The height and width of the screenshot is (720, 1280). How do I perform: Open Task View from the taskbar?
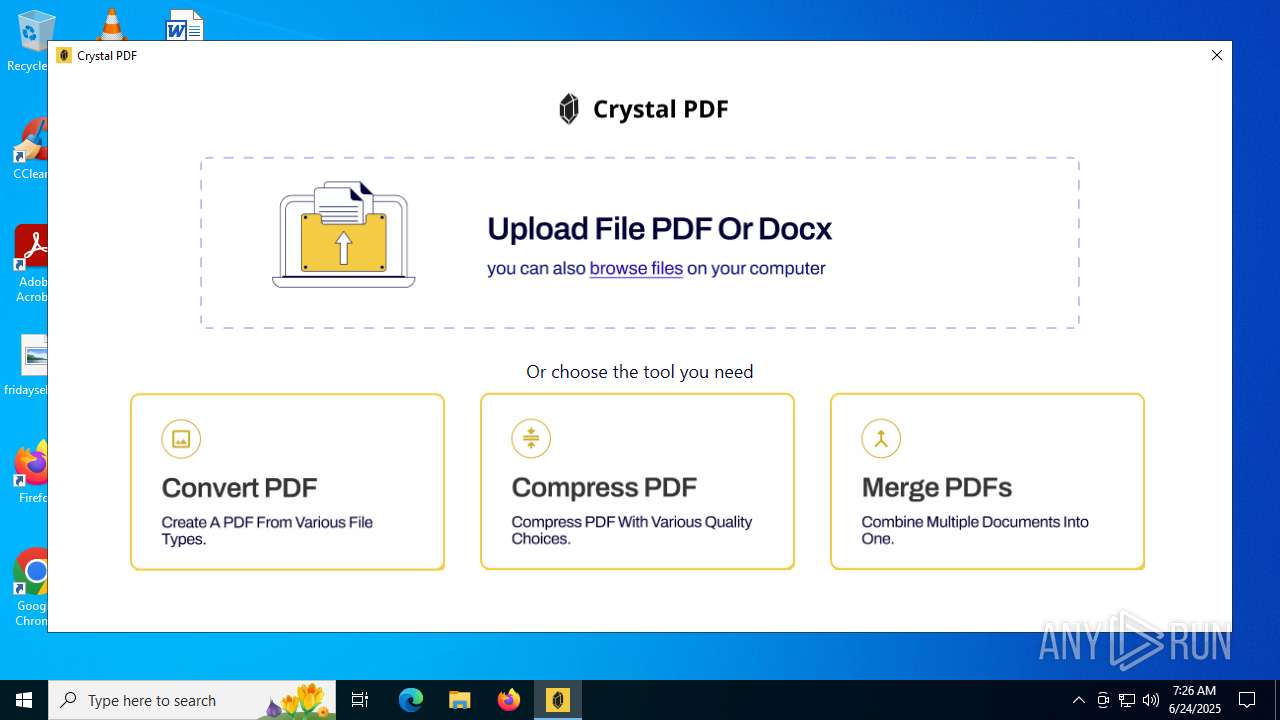(x=360, y=700)
